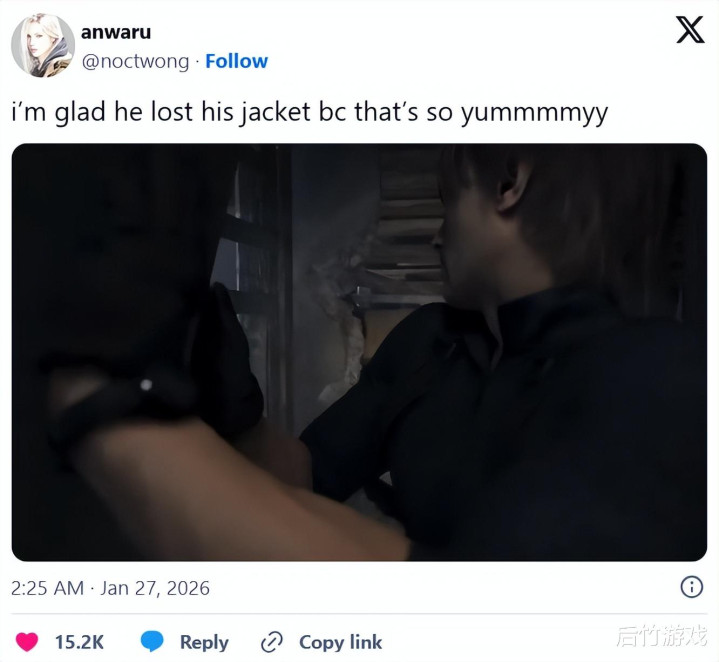Open the 2:25 AM Jan 27, 2026 timestamp

click(110, 588)
